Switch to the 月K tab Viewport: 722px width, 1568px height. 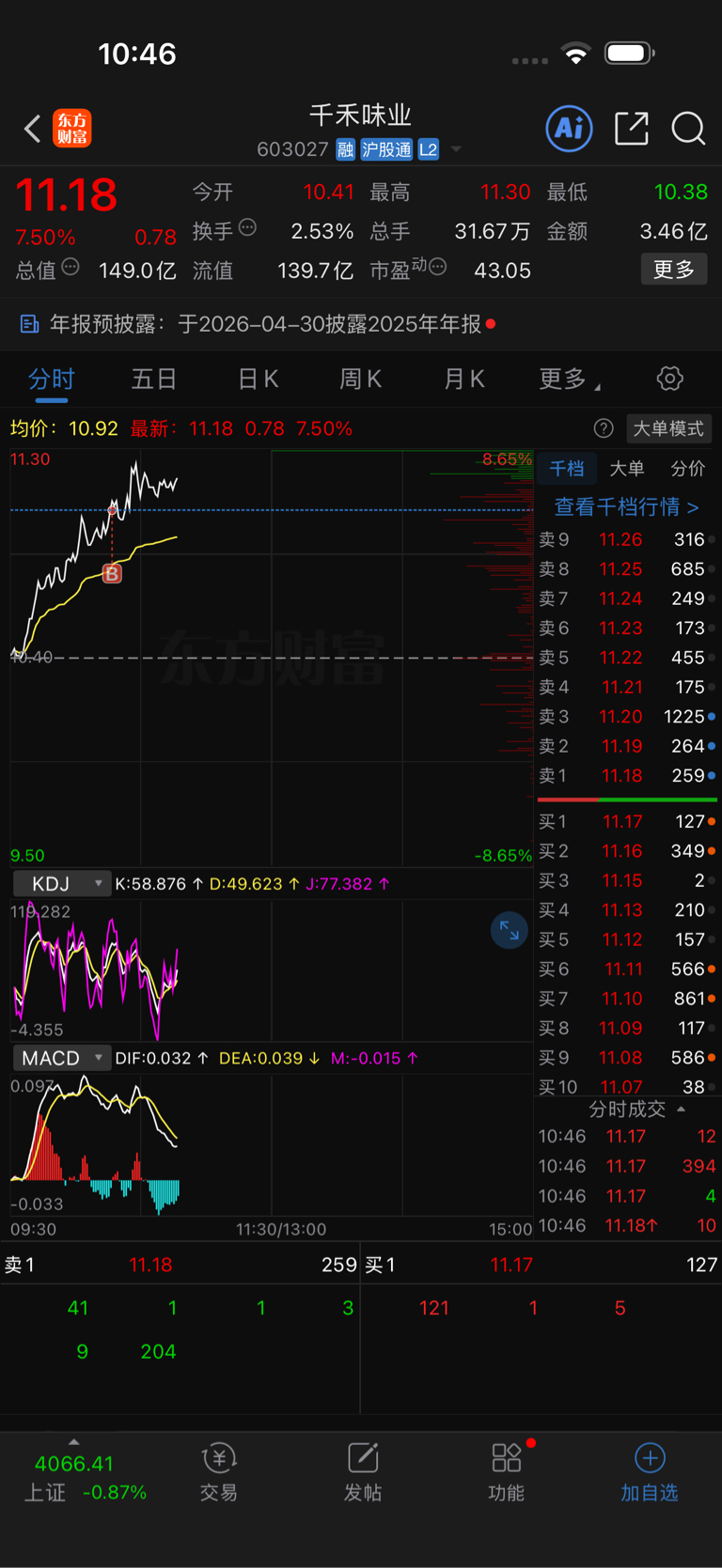[463, 380]
